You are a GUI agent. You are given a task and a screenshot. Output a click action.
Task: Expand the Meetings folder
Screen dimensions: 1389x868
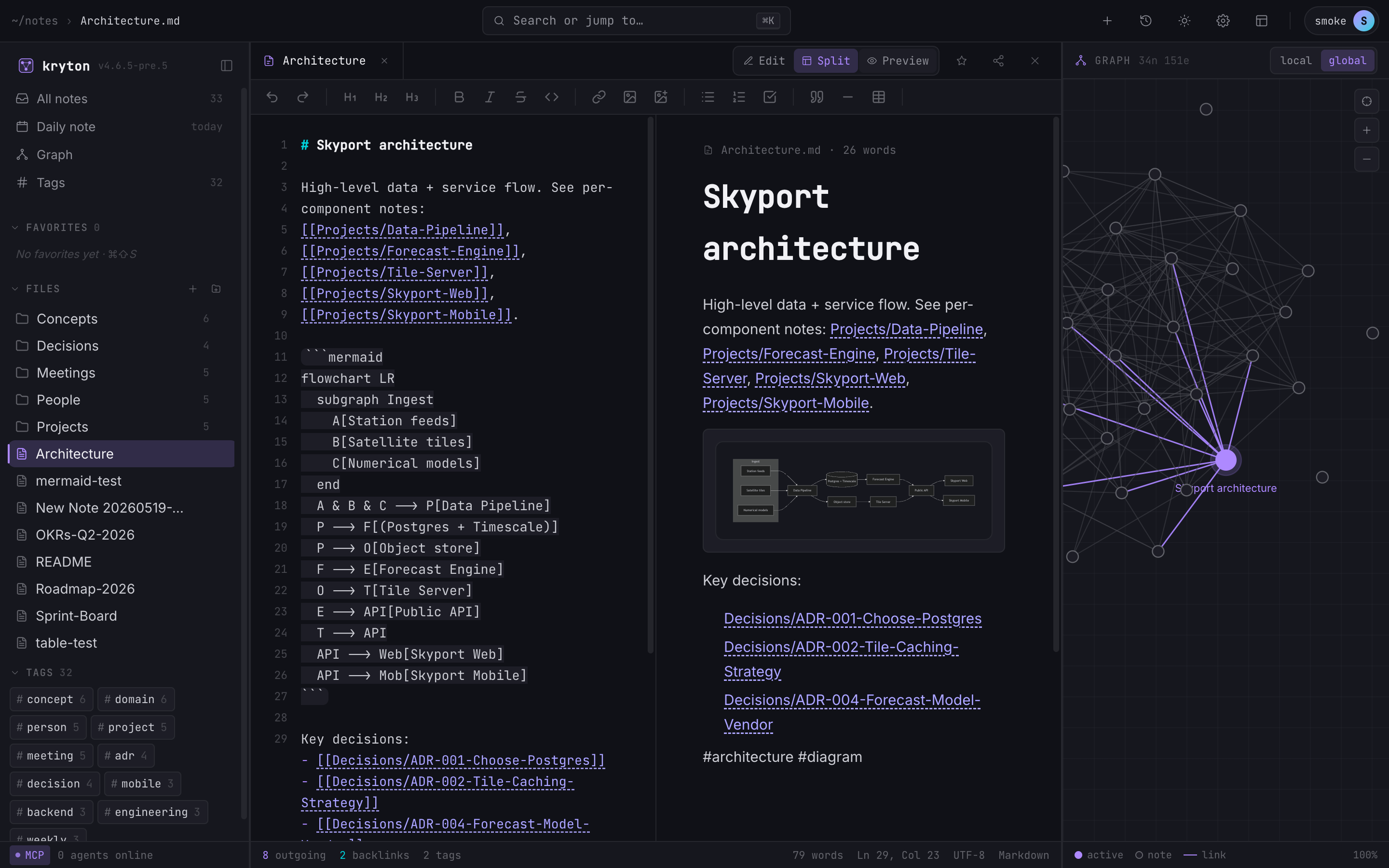point(121,373)
